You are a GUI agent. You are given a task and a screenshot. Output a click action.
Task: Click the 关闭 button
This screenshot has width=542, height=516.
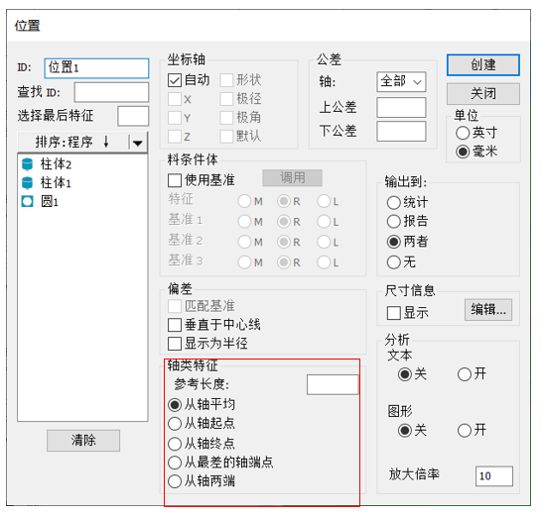click(x=483, y=94)
